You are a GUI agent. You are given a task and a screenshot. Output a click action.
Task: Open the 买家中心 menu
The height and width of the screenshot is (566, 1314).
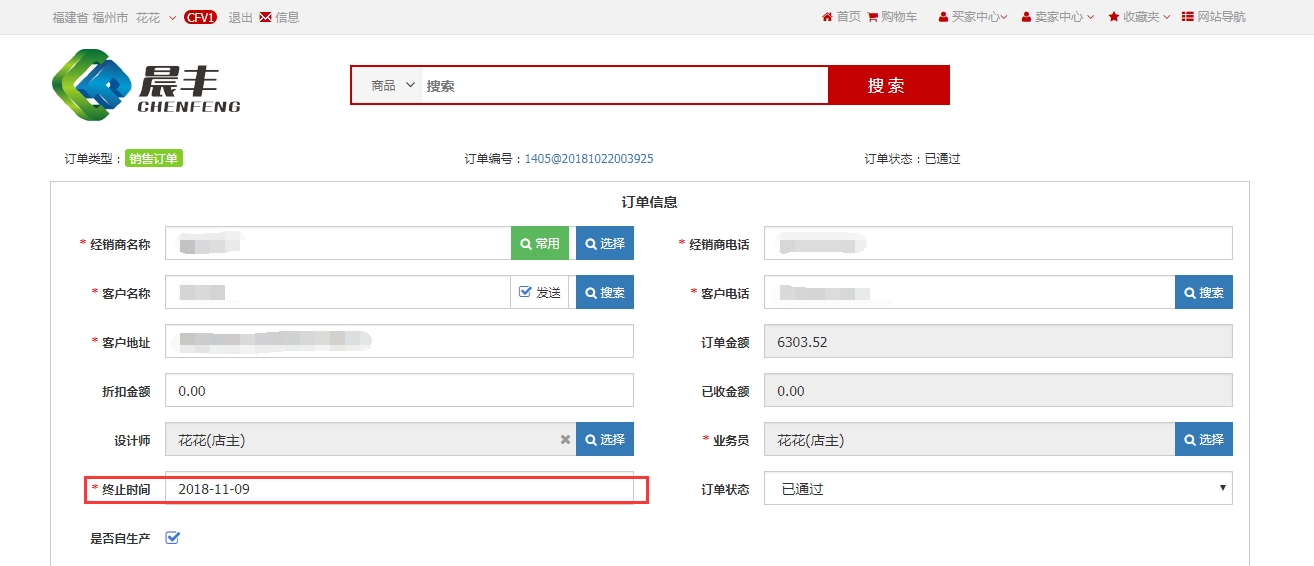click(973, 17)
